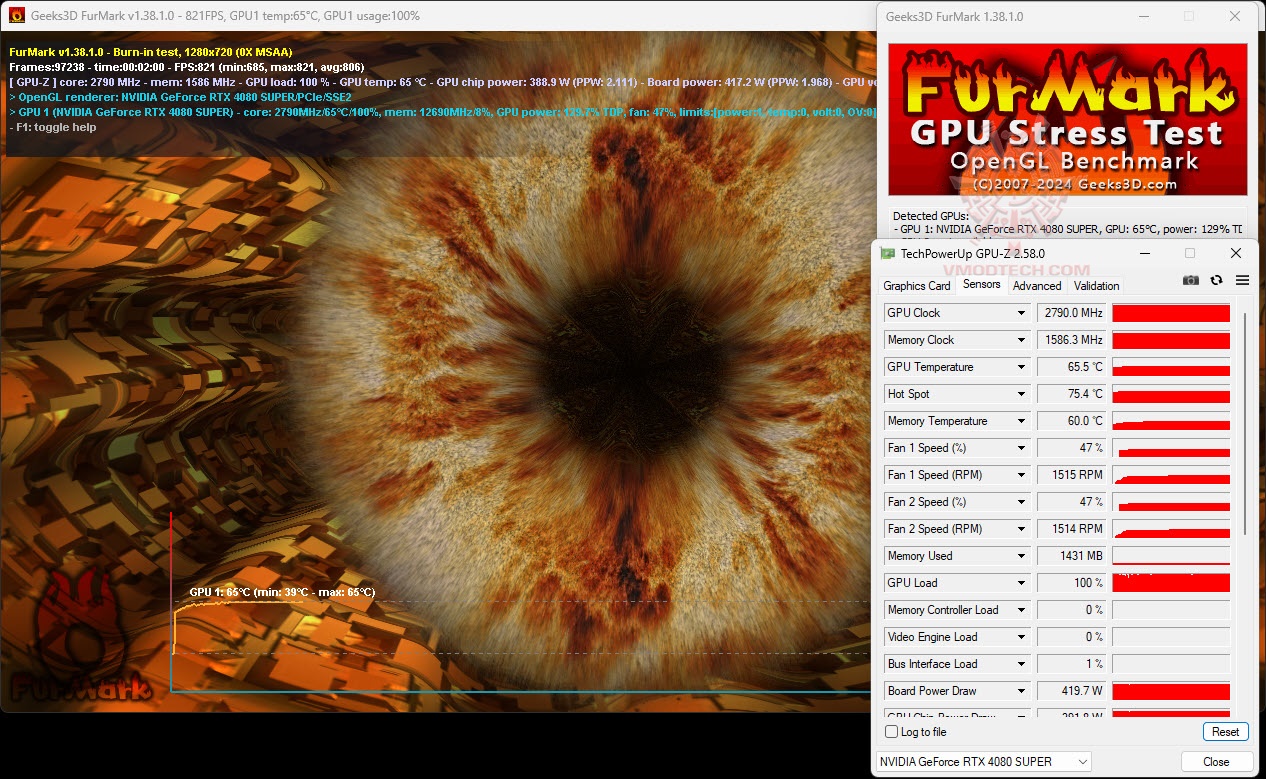Click the Board Power Draw sensor graph
This screenshot has width=1266, height=779.
click(x=1171, y=691)
